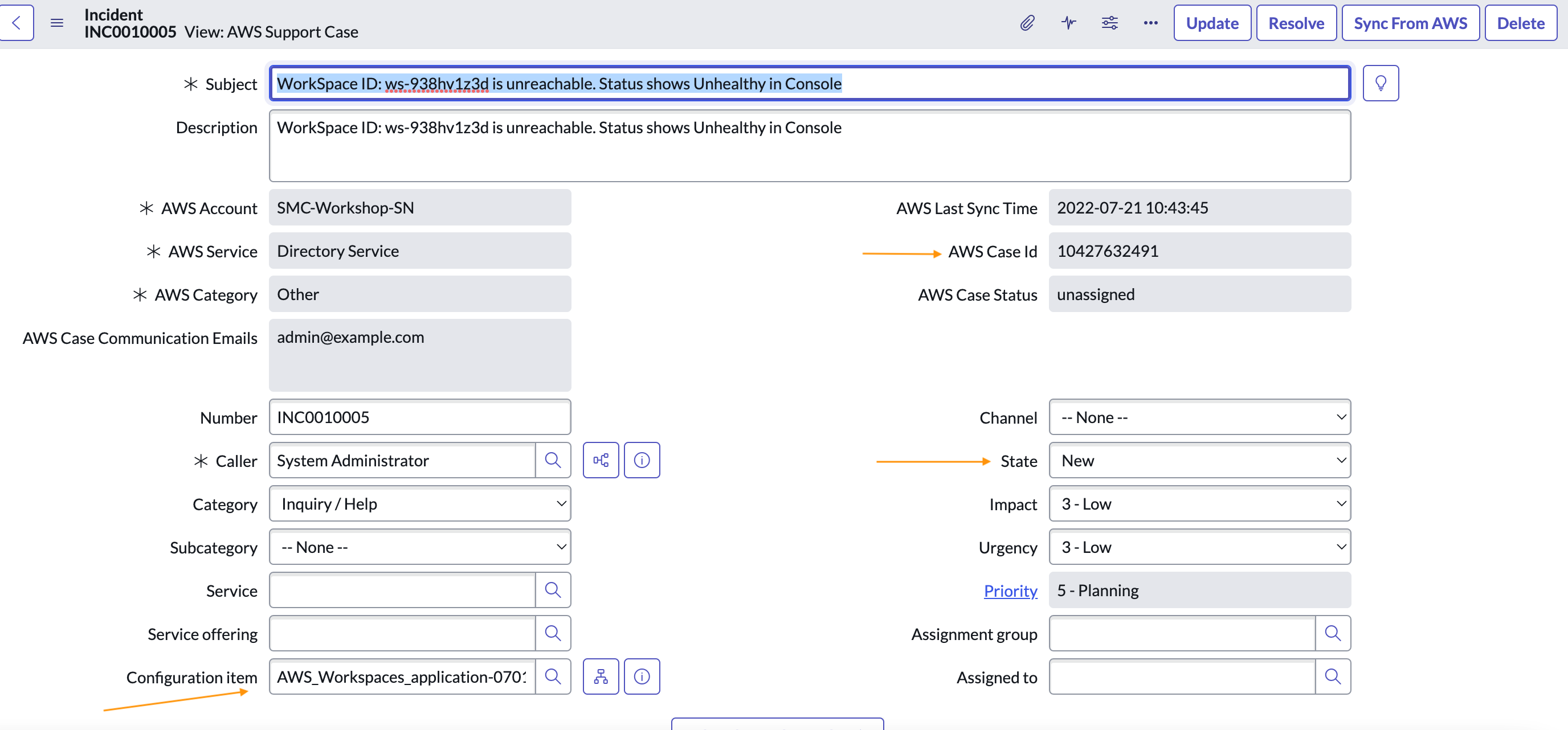Click the relationship map icon for Caller
Screen dimensions: 1568x730
(x=601, y=460)
